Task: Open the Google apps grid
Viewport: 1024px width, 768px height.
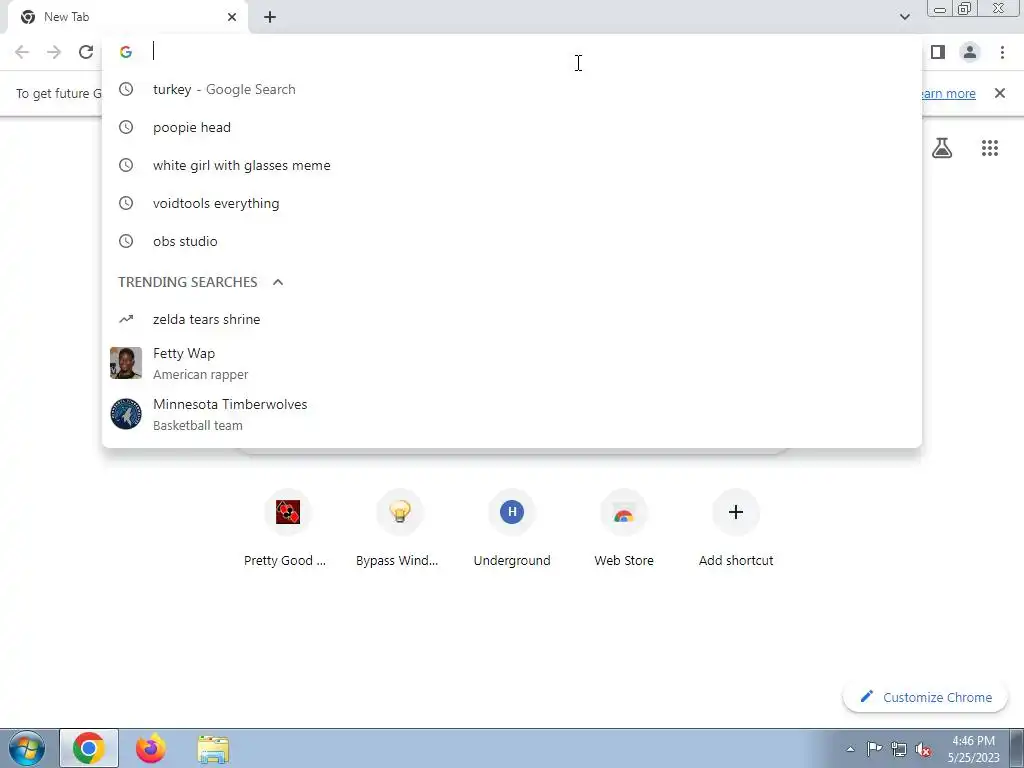Action: coord(990,148)
